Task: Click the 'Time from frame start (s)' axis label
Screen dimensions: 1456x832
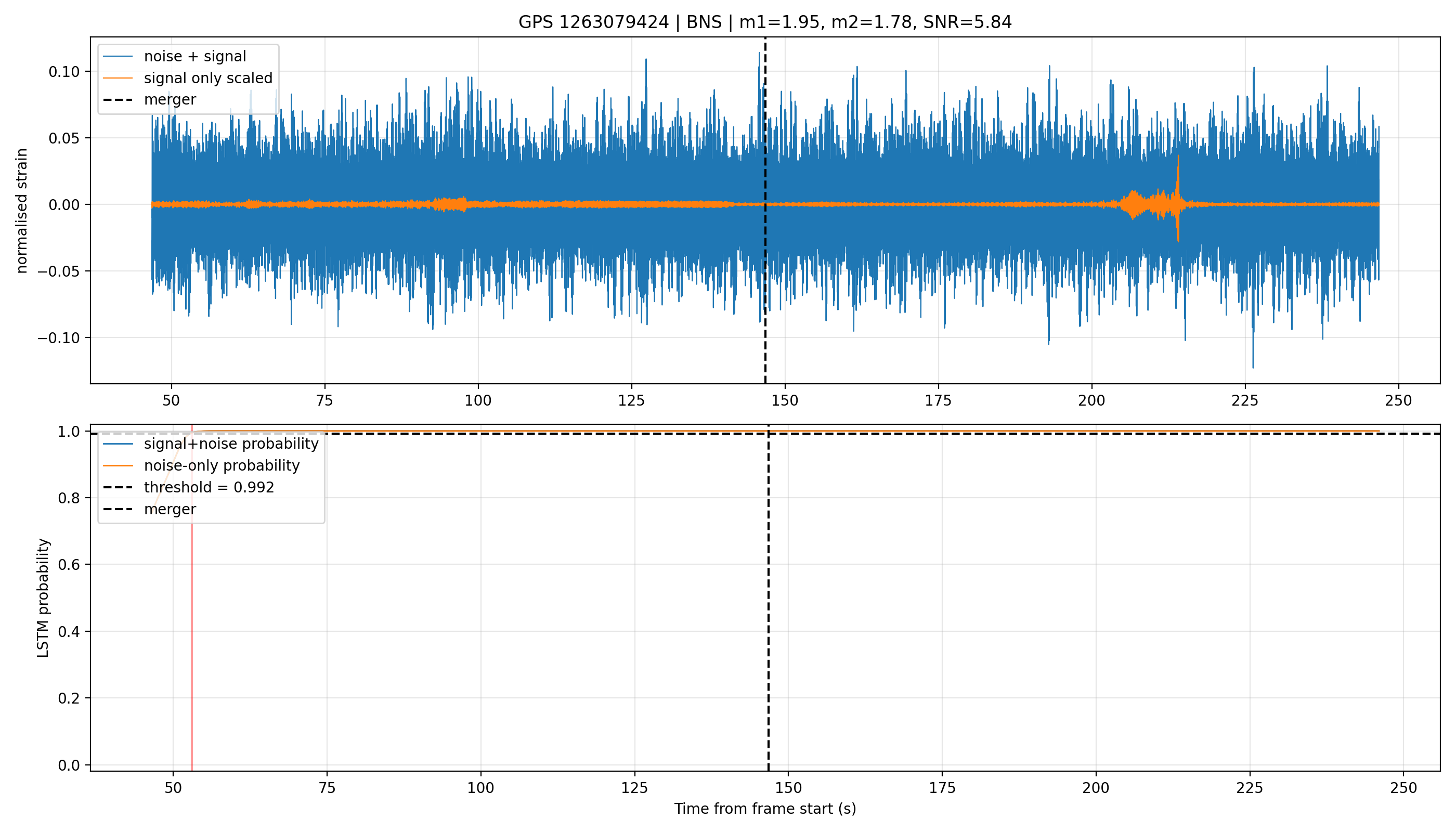Action: 764,809
